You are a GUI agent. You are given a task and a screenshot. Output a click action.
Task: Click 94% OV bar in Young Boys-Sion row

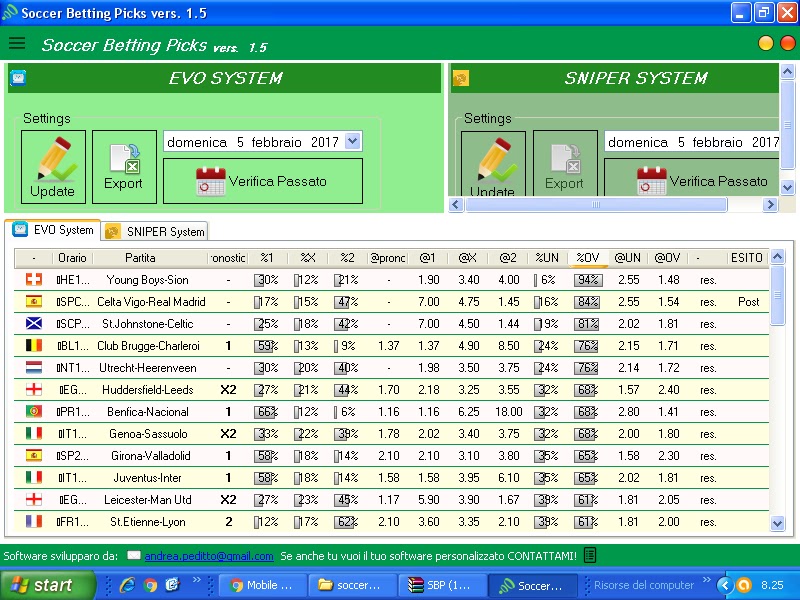(x=588, y=280)
